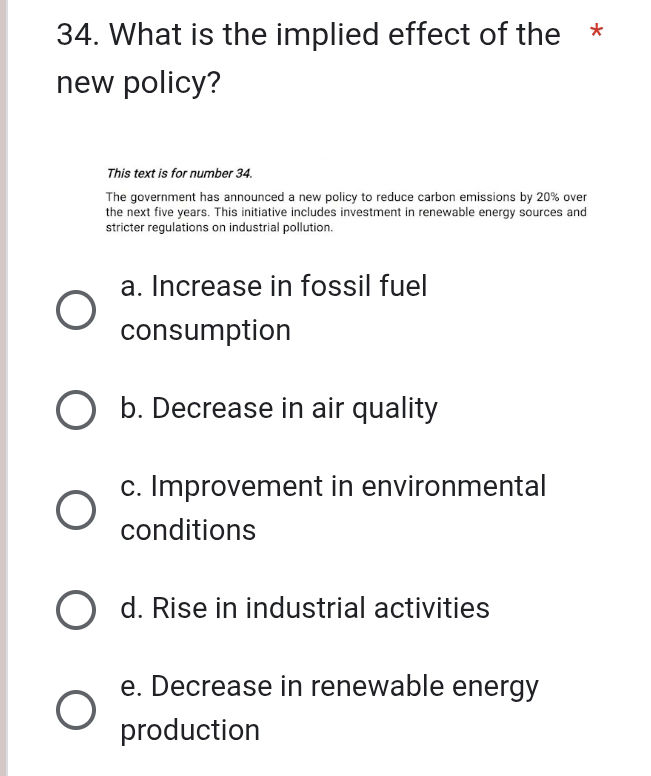Pick the radio button for option e
Image resolution: width=651 pixels, height=776 pixels.
pos(76,710)
